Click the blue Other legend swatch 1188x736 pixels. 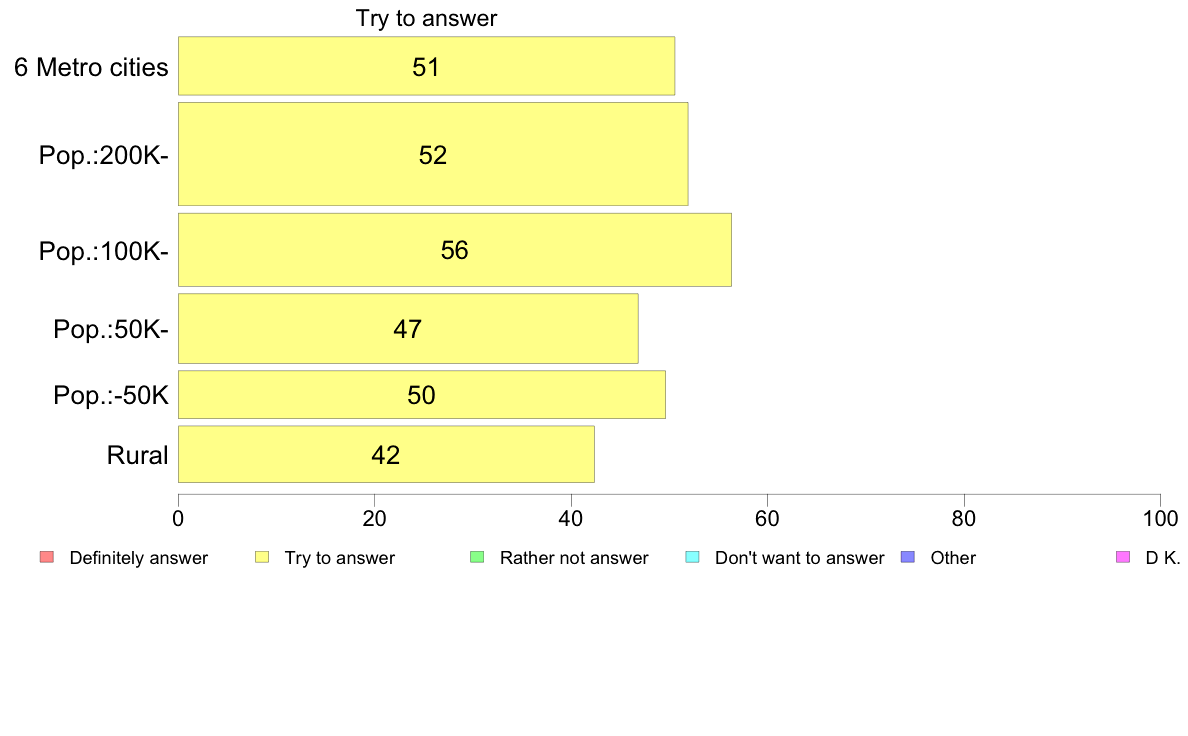[908, 557]
